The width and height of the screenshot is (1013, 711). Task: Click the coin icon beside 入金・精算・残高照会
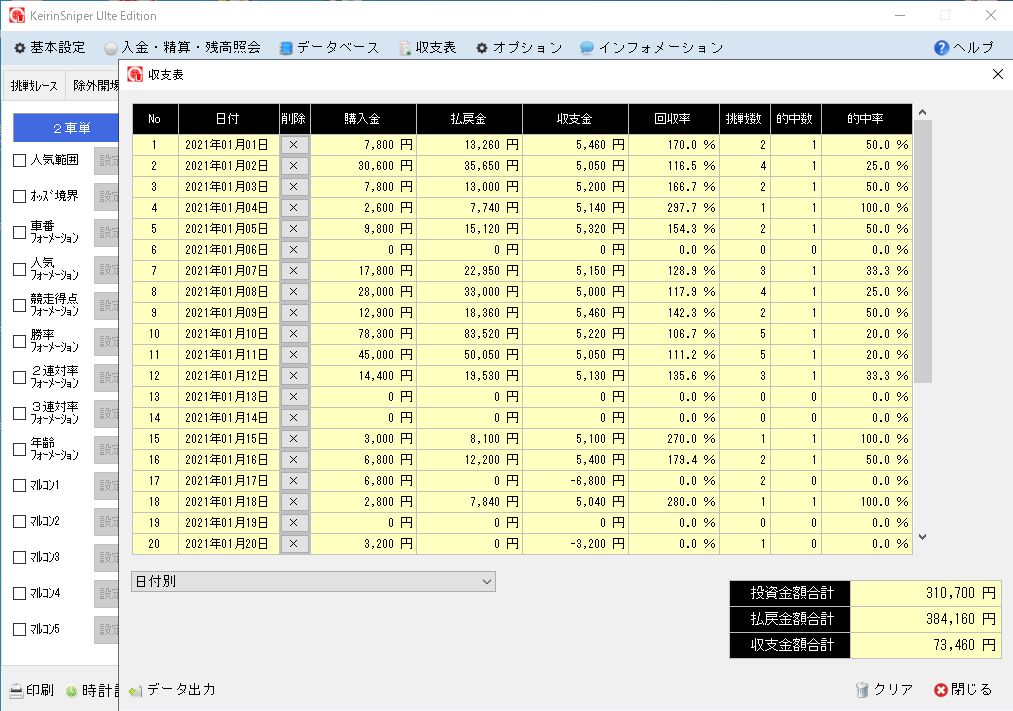111,48
